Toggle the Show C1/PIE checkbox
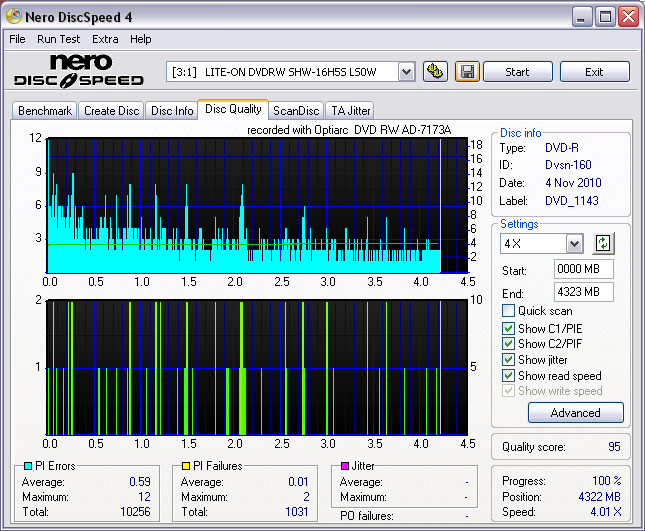 (508, 328)
